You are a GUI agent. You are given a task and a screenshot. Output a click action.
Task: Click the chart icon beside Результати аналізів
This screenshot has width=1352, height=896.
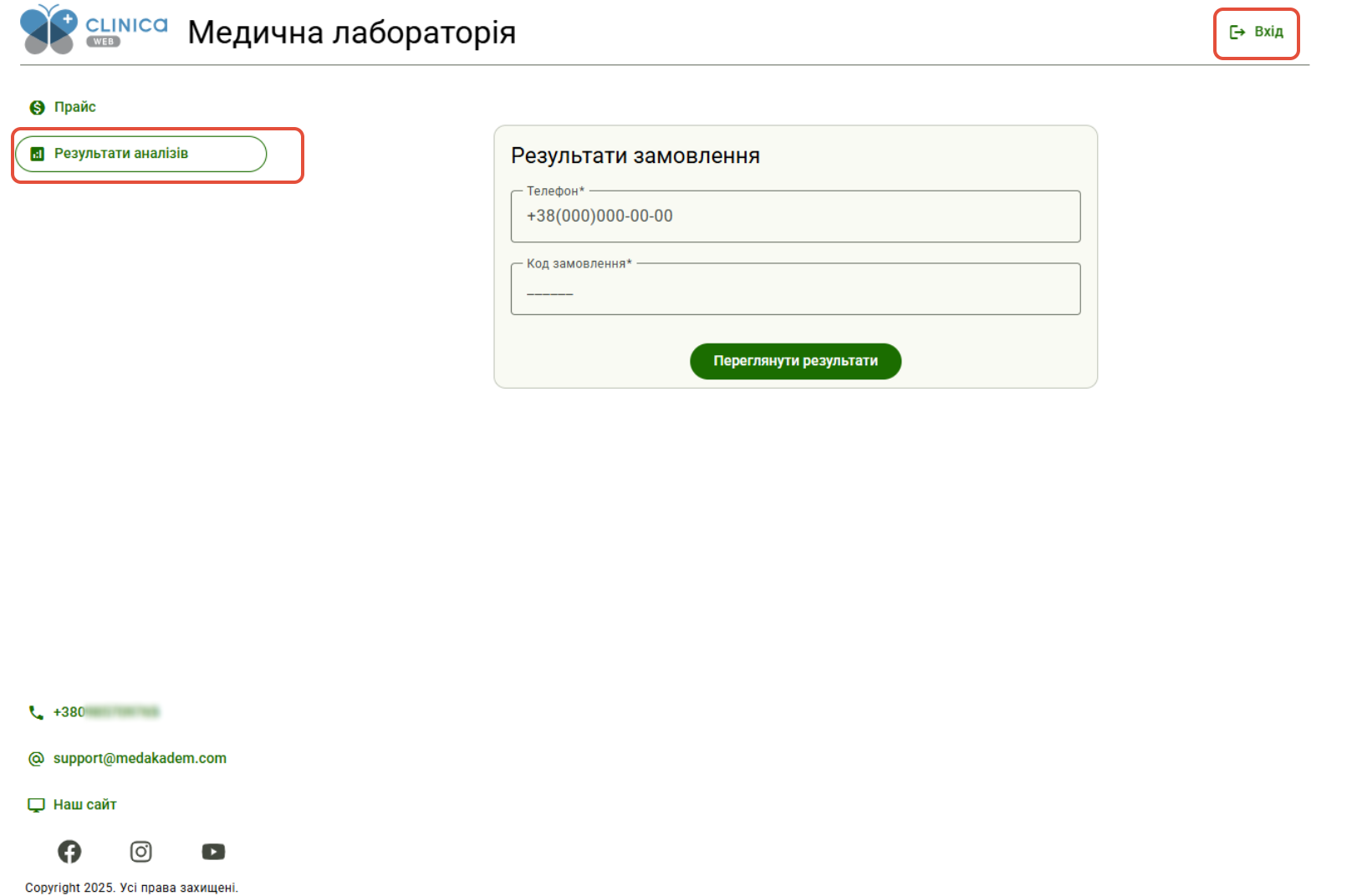[x=37, y=154]
